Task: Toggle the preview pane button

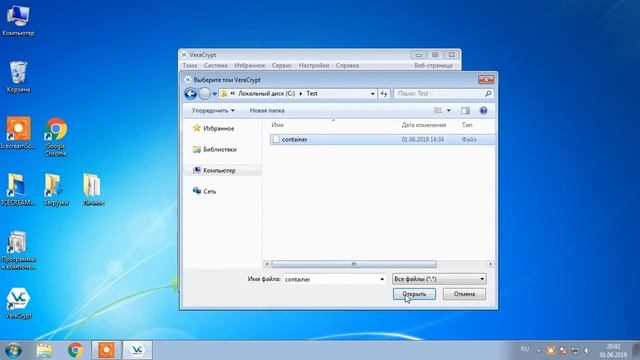Action: coord(465,111)
